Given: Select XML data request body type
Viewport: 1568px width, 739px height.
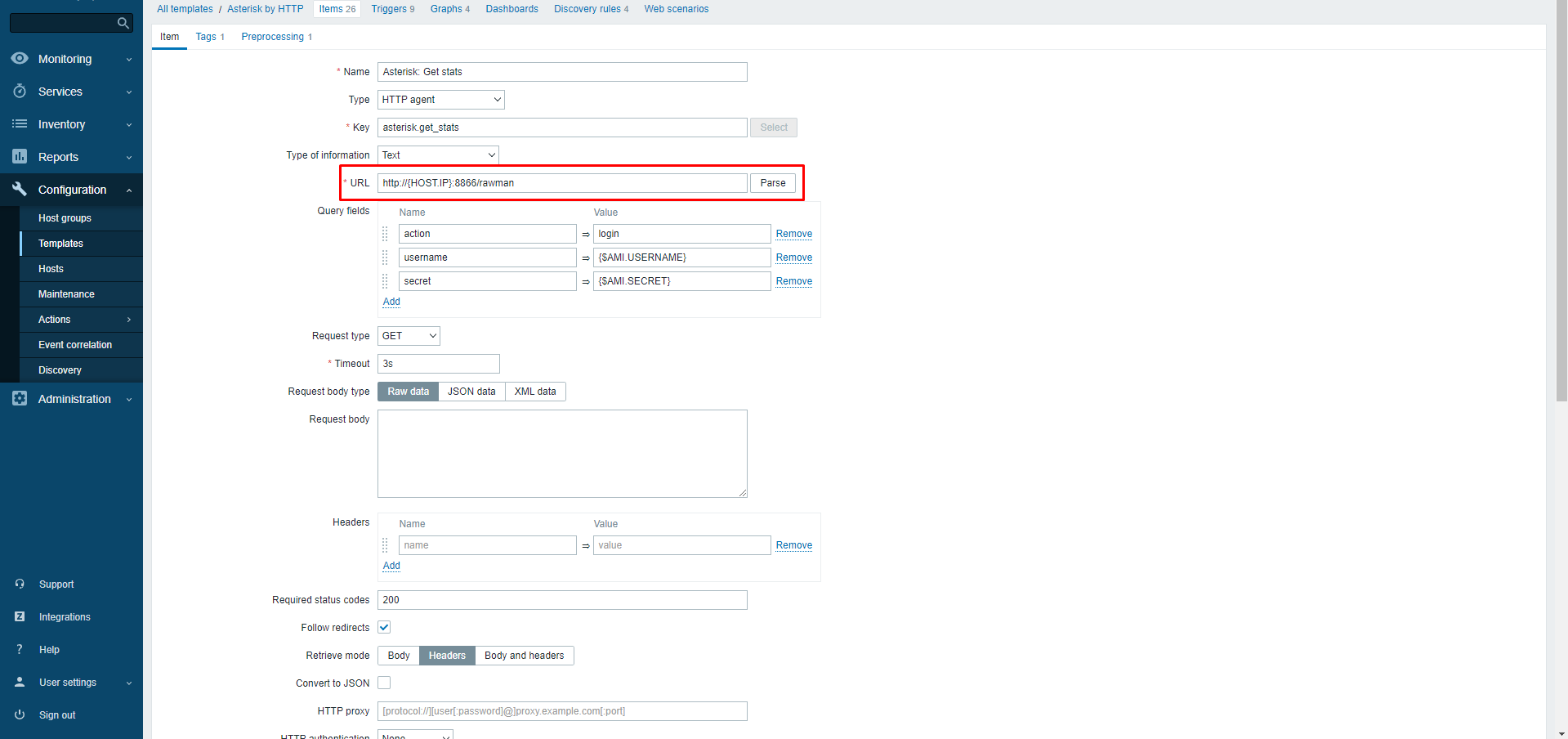Looking at the screenshot, I should click(x=535, y=392).
